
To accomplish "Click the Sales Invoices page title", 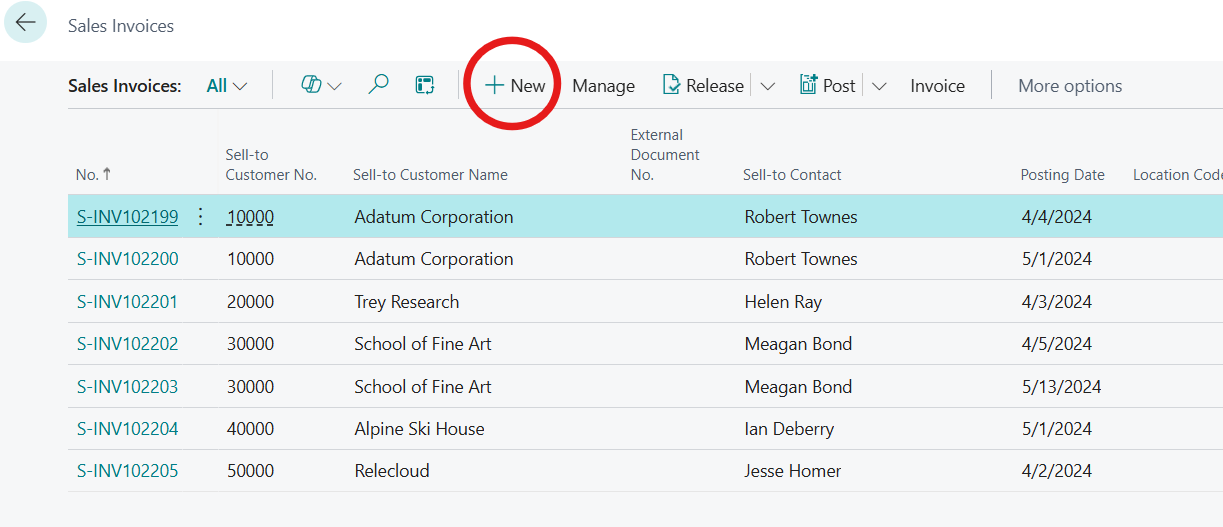I will pos(121,26).
